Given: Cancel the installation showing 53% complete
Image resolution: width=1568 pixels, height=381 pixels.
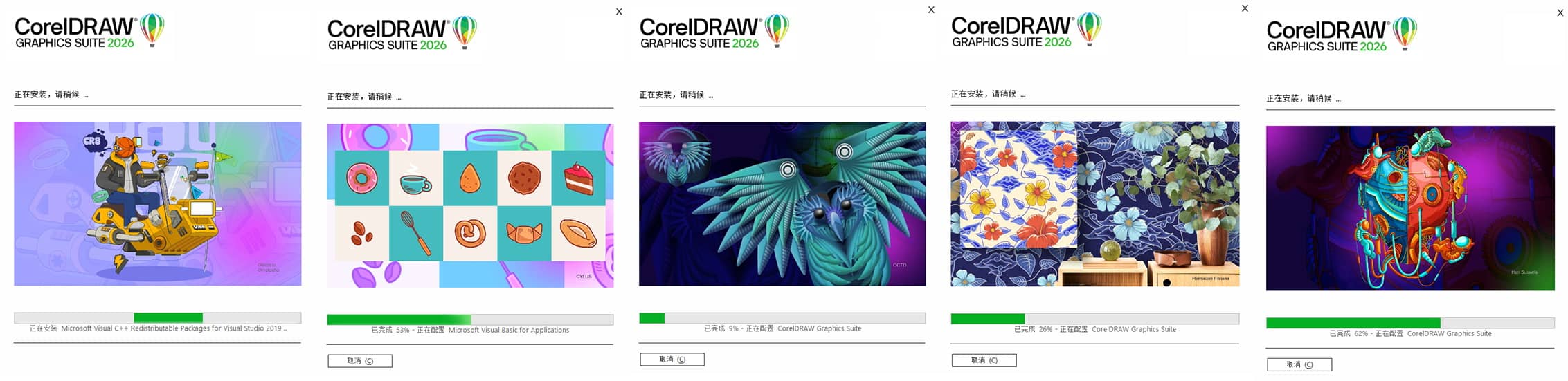Looking at the screenshot, I should (360, 361).
